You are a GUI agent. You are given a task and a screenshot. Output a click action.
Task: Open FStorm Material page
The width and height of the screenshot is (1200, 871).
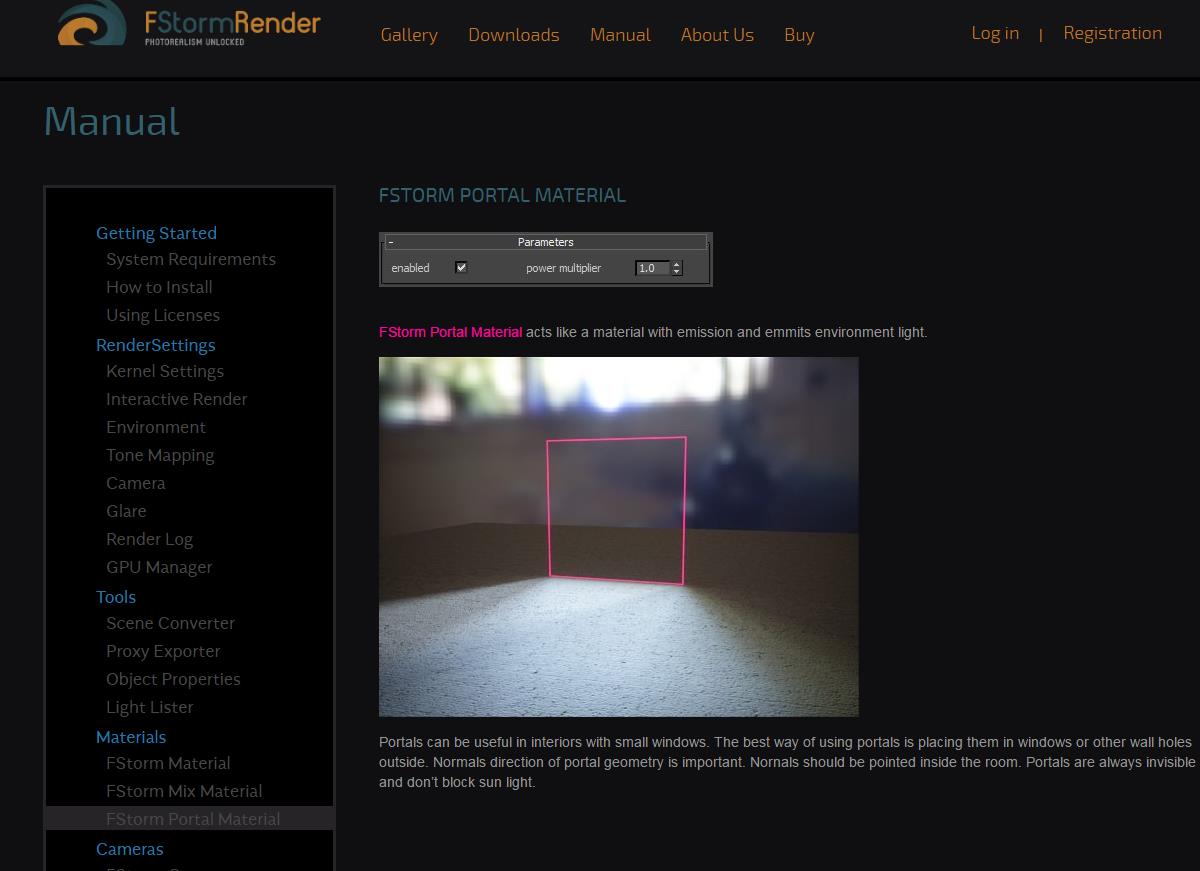coord(168,763)
